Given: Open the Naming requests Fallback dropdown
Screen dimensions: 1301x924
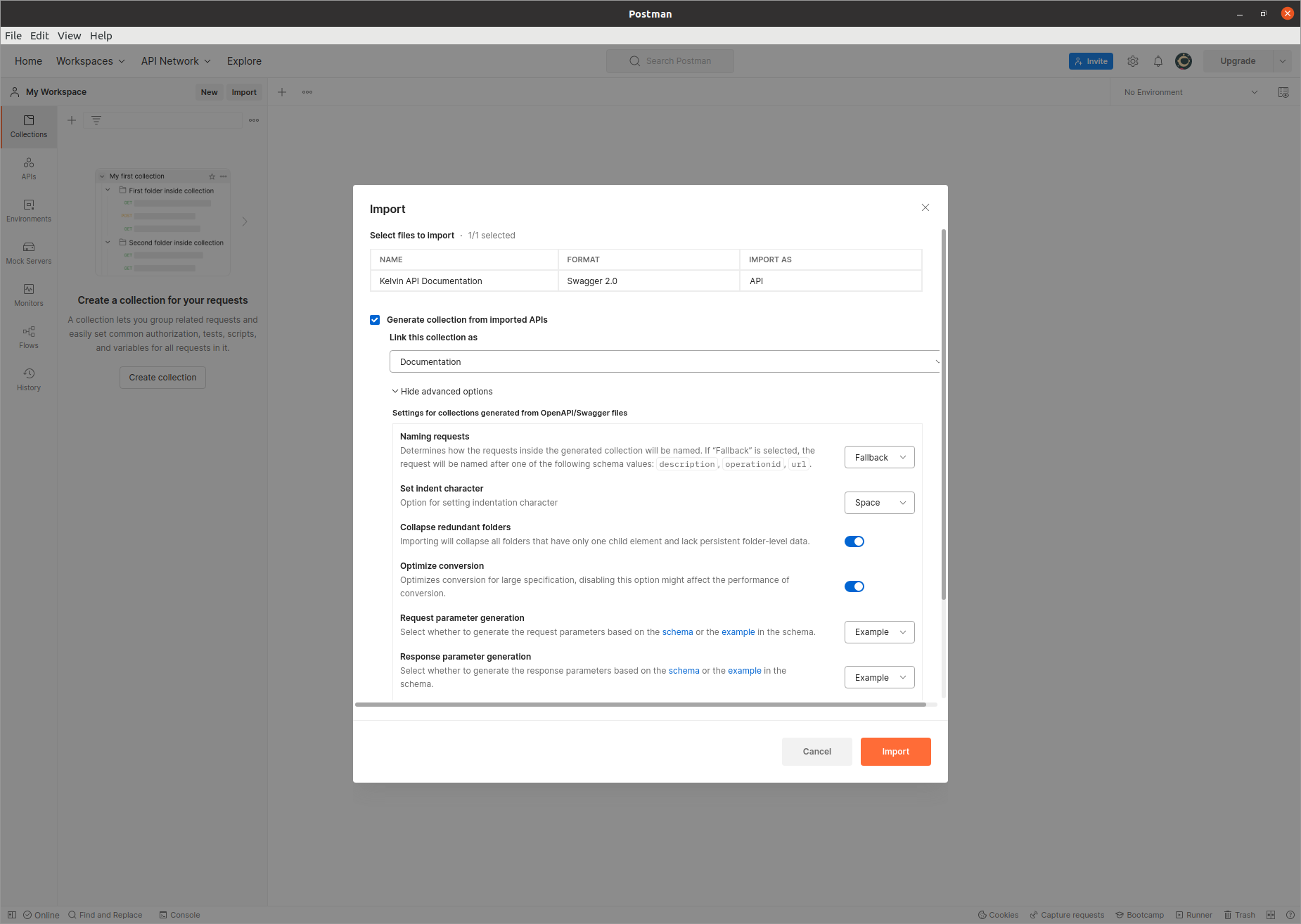Looking at the screenshot, I should (x=879, y=457).
